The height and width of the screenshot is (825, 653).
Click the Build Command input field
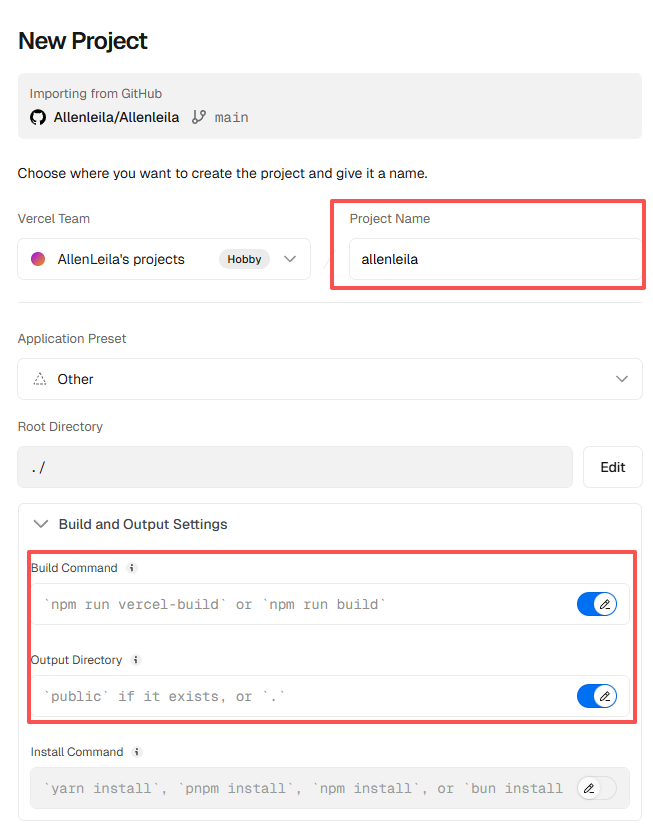tap(300, 604)
